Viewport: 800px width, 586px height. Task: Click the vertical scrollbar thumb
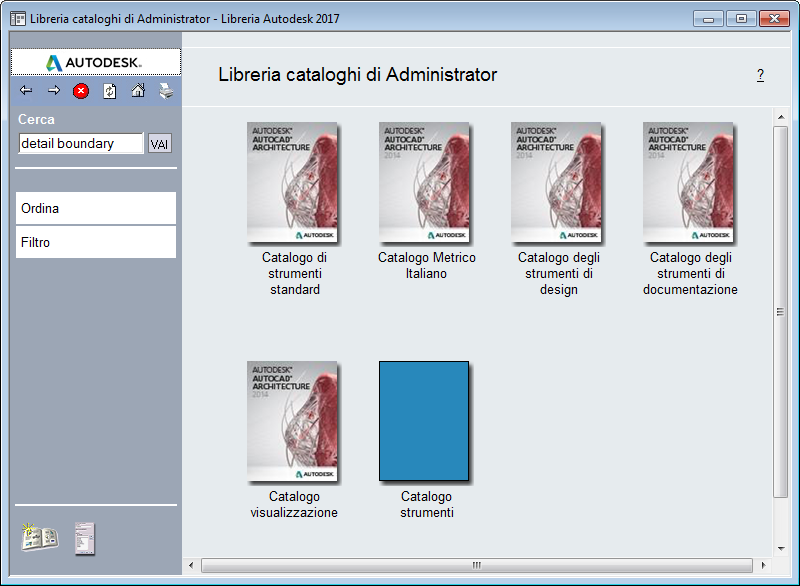coord(781,312)
